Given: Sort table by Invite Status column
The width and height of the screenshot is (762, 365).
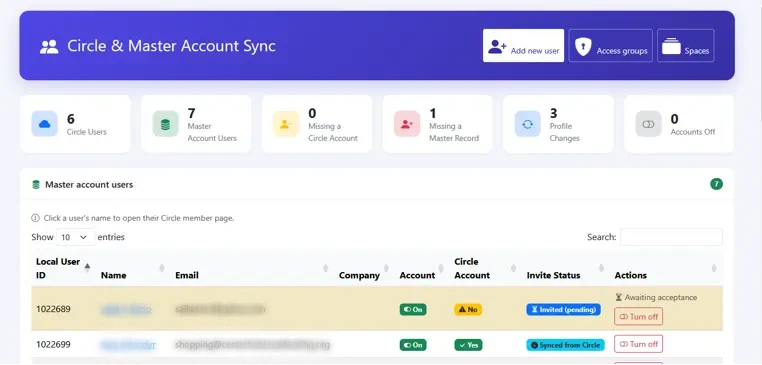Looking at the screenshot, I should 566,268.
